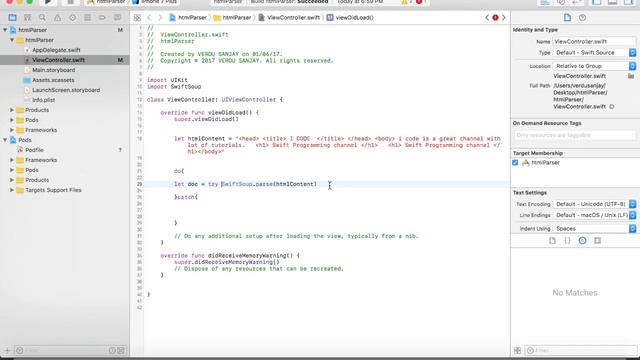The width and height of the screenshot is (640, 360).
Task: Go back in editor history
Action: 149,18
